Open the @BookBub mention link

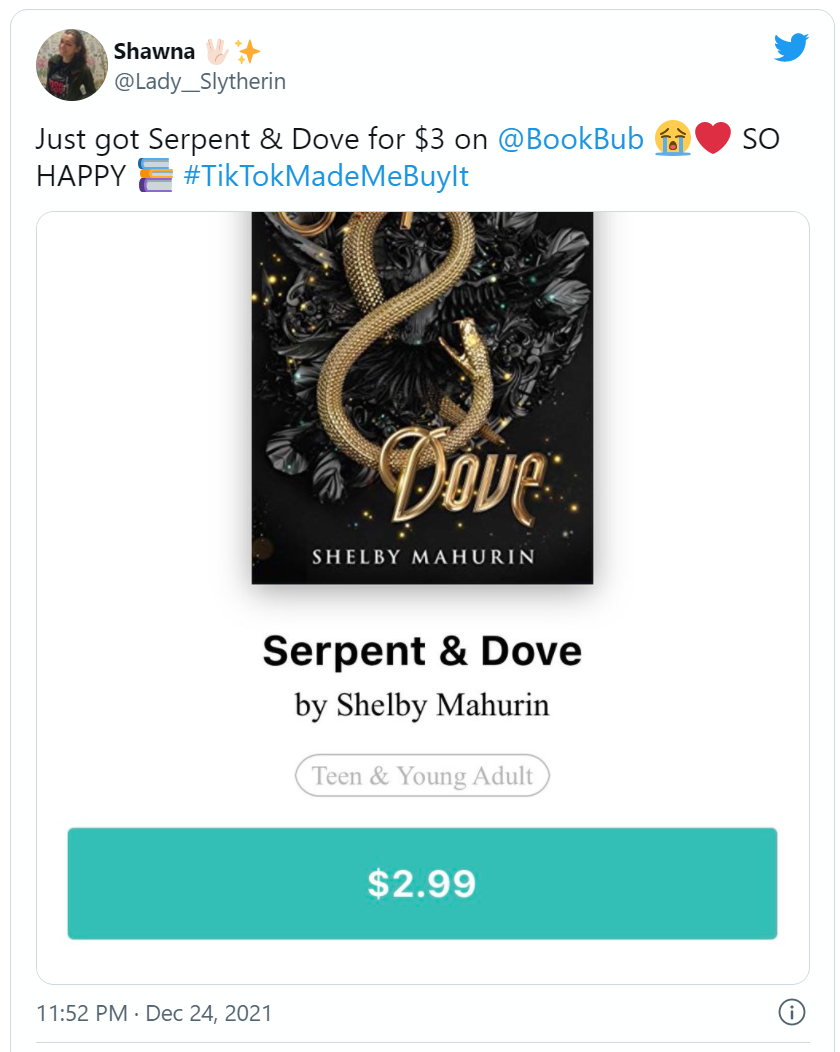(571, 139)
